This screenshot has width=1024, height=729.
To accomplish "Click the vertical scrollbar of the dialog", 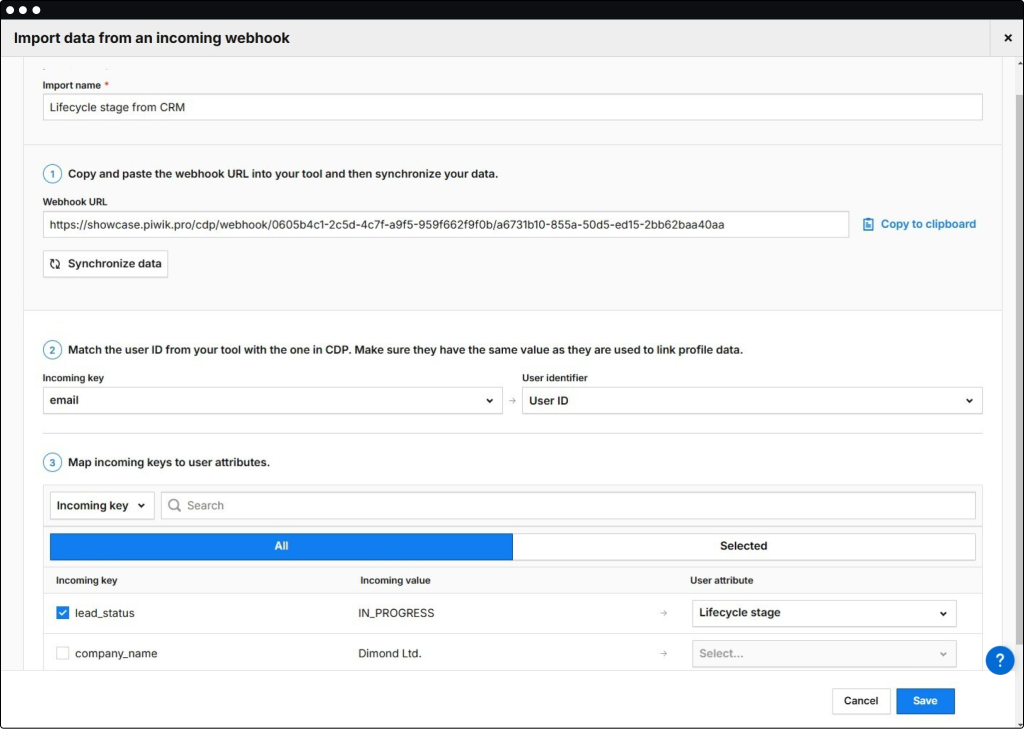I will [x=1016, y=350].
